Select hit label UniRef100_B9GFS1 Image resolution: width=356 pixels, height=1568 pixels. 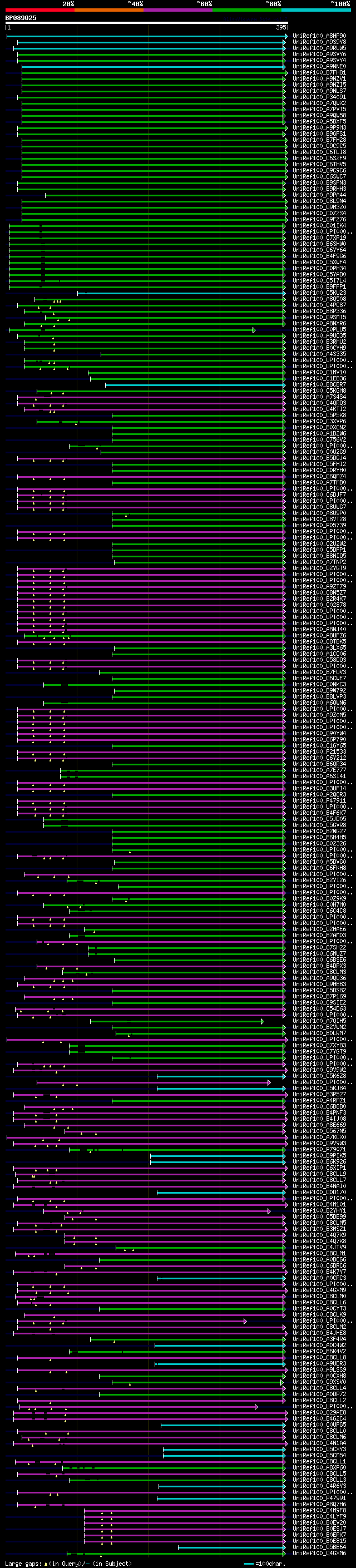point(319,134)
